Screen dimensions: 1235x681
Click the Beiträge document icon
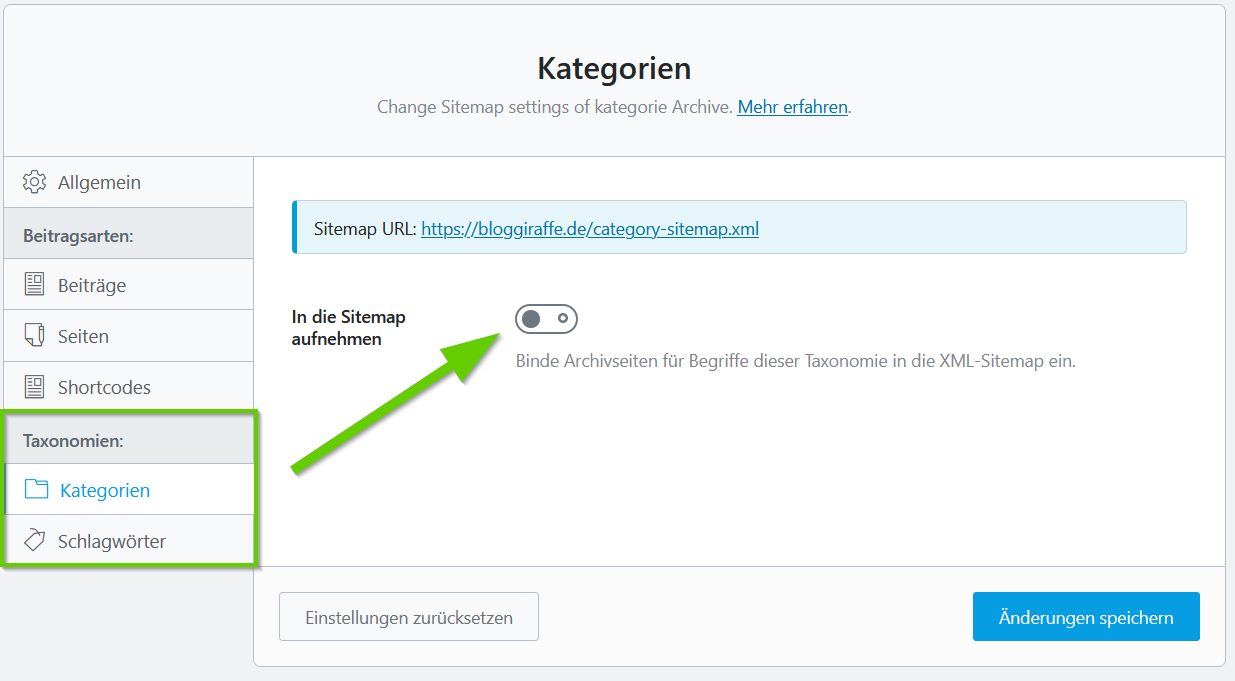pos(35,285)
